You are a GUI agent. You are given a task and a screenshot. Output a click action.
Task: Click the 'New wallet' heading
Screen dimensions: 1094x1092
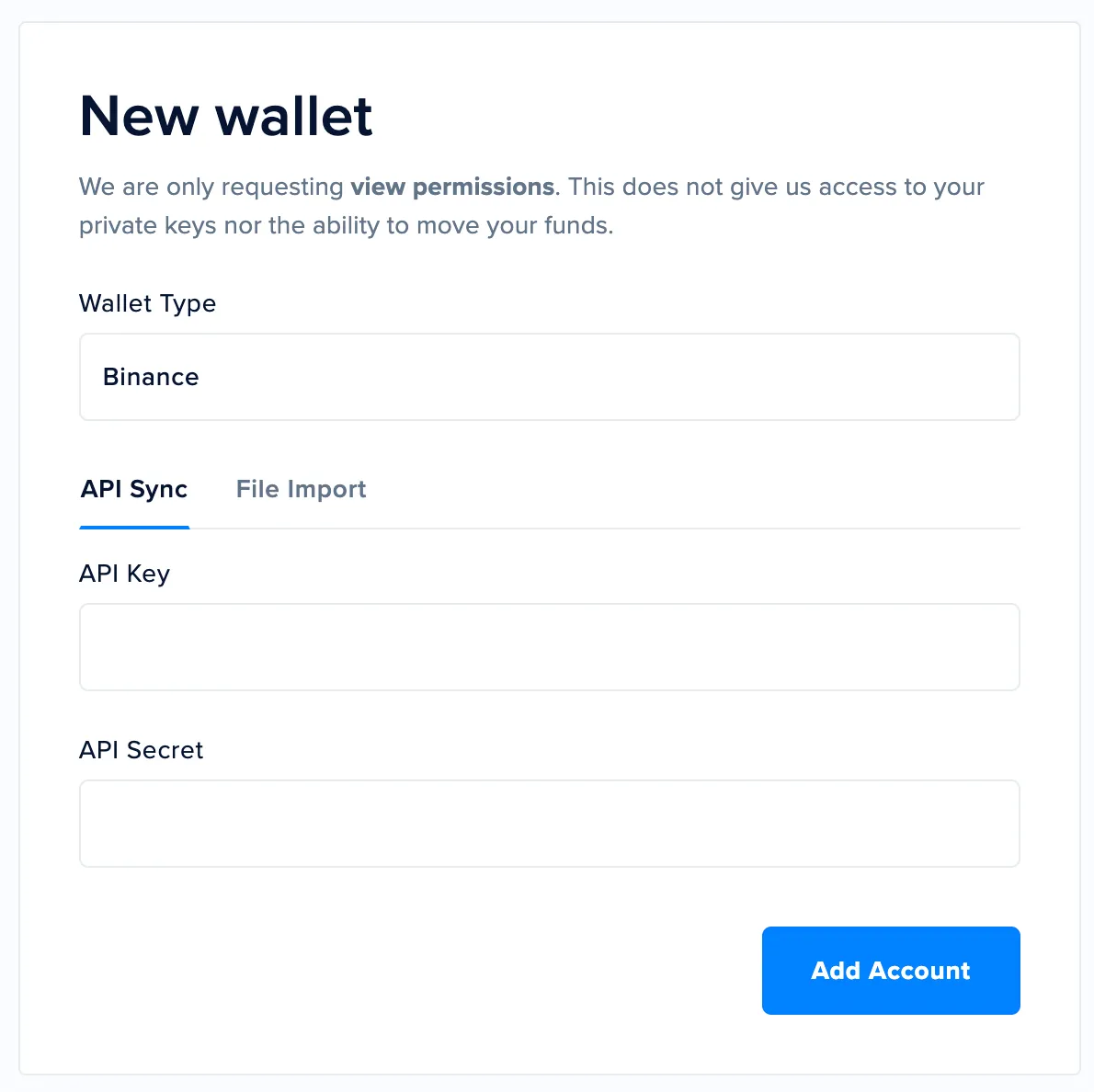pyautogui.click(x=225, y=116)
